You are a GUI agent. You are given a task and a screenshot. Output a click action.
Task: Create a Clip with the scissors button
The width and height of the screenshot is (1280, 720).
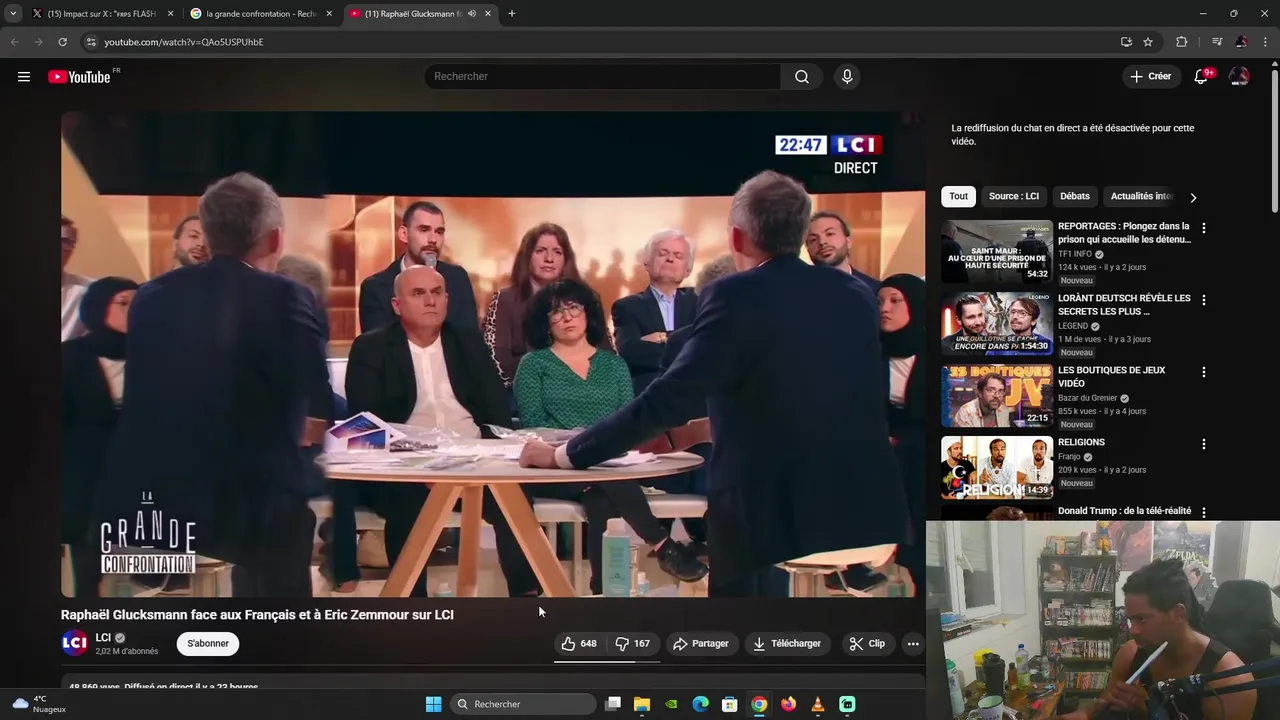tap(867, 644)
